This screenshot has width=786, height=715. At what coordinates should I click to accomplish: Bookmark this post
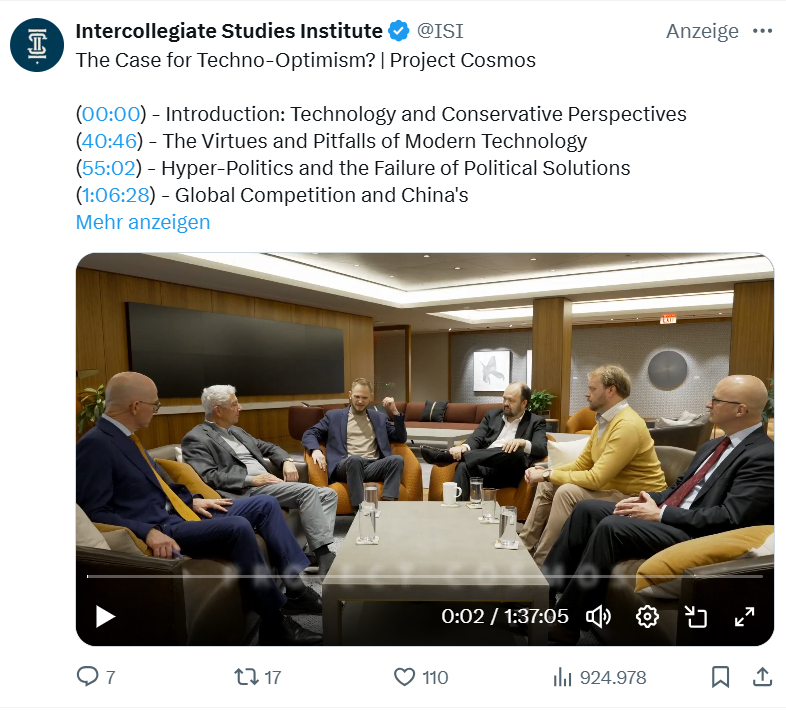[x=720, y=677]
